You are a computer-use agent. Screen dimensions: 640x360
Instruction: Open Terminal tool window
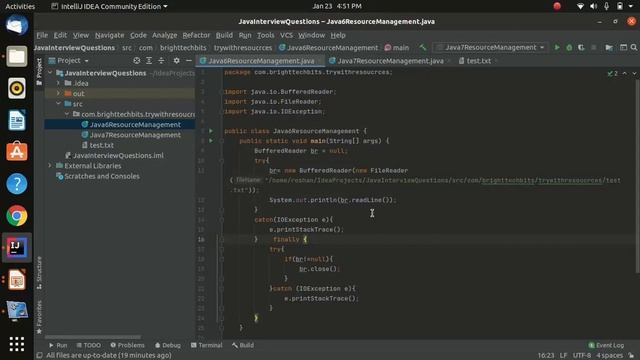click(x=207, y=345)
